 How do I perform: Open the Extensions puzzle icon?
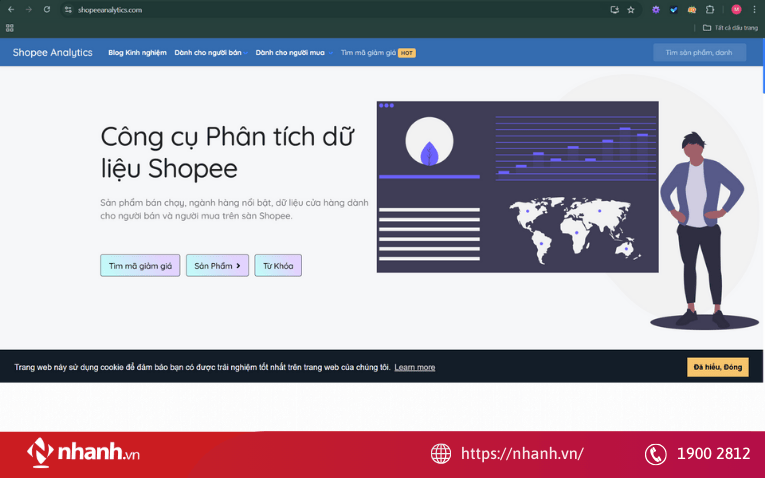710,10
